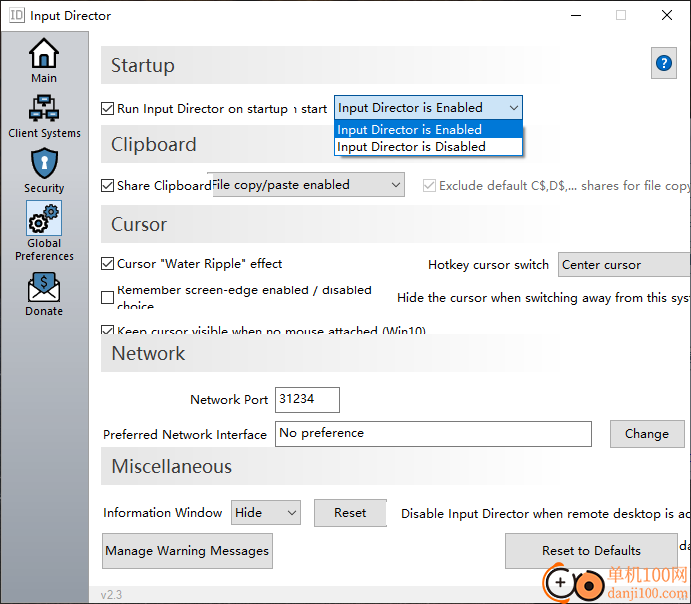
Task: Toggle Keep cursor visible when no mouse checkbox
Action: coord(108,330)
